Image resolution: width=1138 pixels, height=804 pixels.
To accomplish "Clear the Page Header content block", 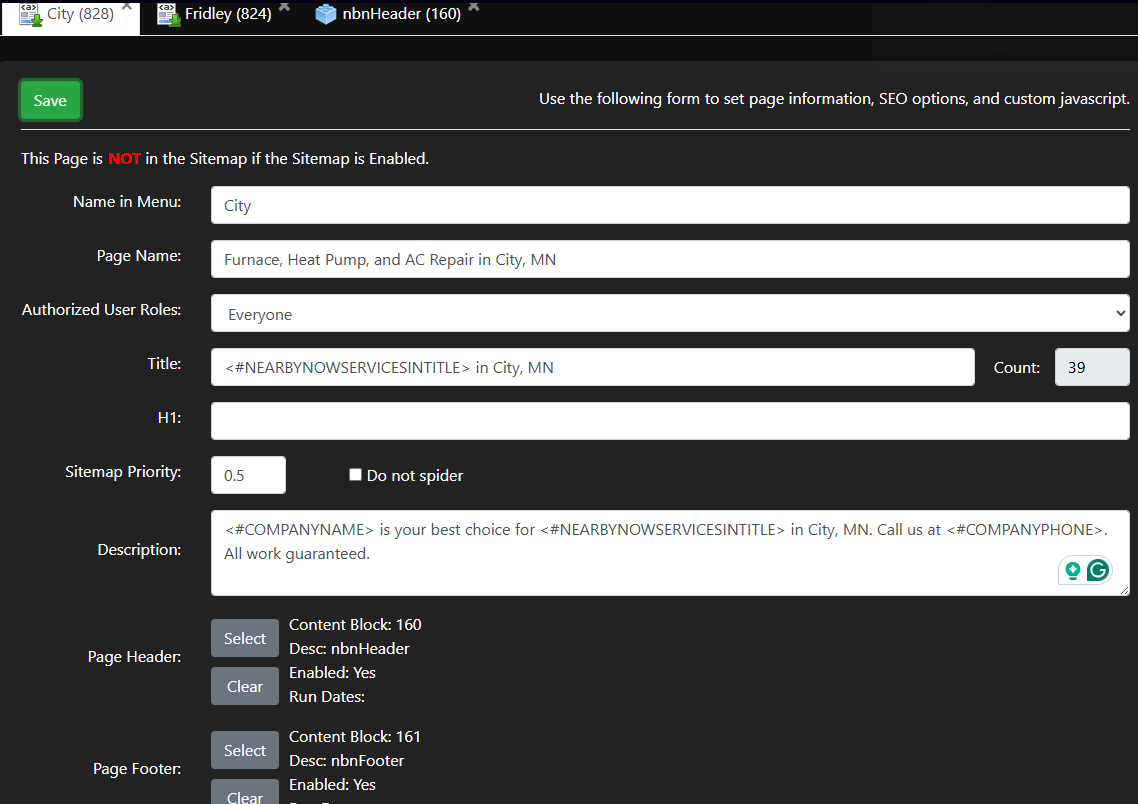I will pos(244,687).
